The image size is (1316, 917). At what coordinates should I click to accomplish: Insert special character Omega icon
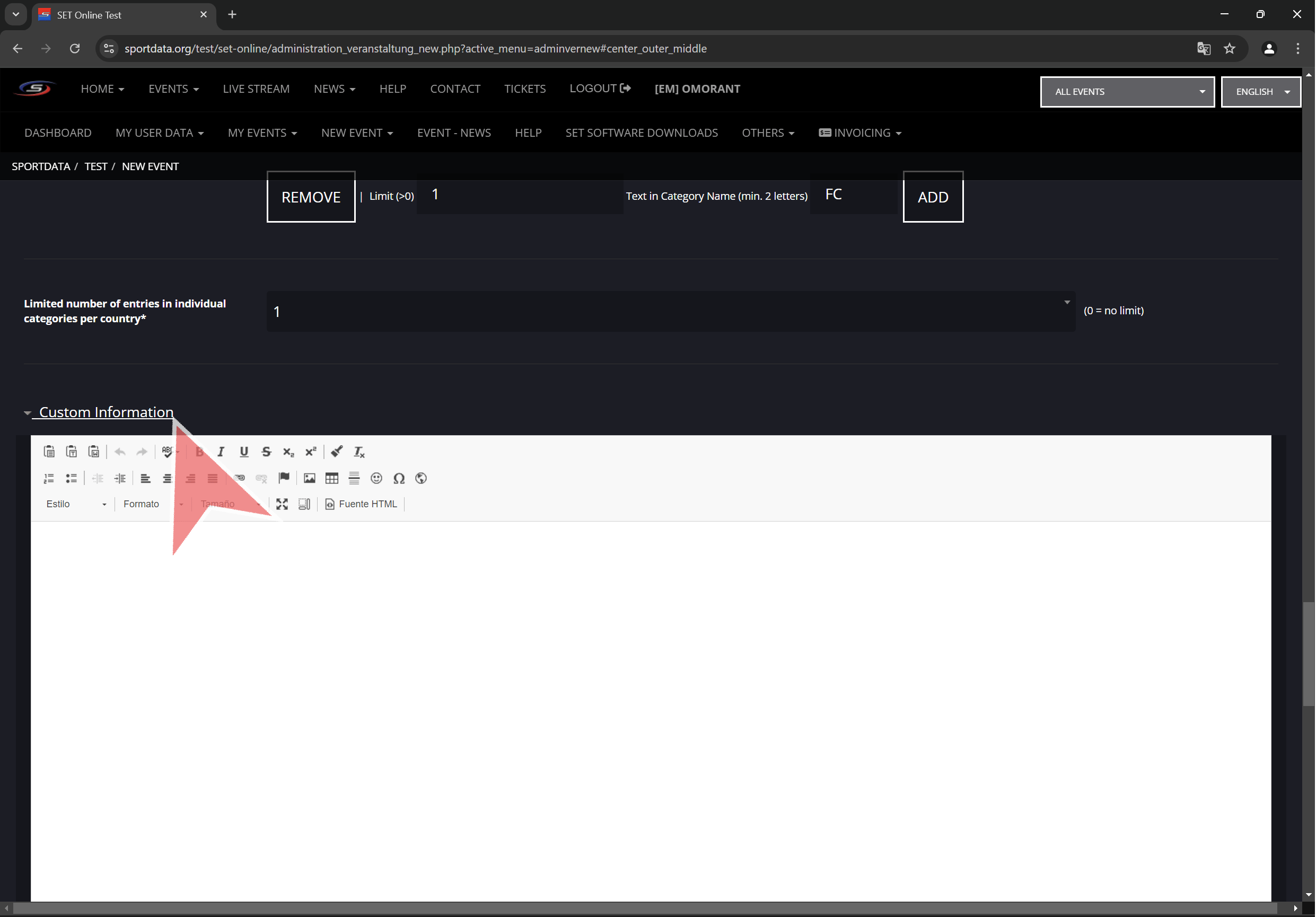coord(399,478)
